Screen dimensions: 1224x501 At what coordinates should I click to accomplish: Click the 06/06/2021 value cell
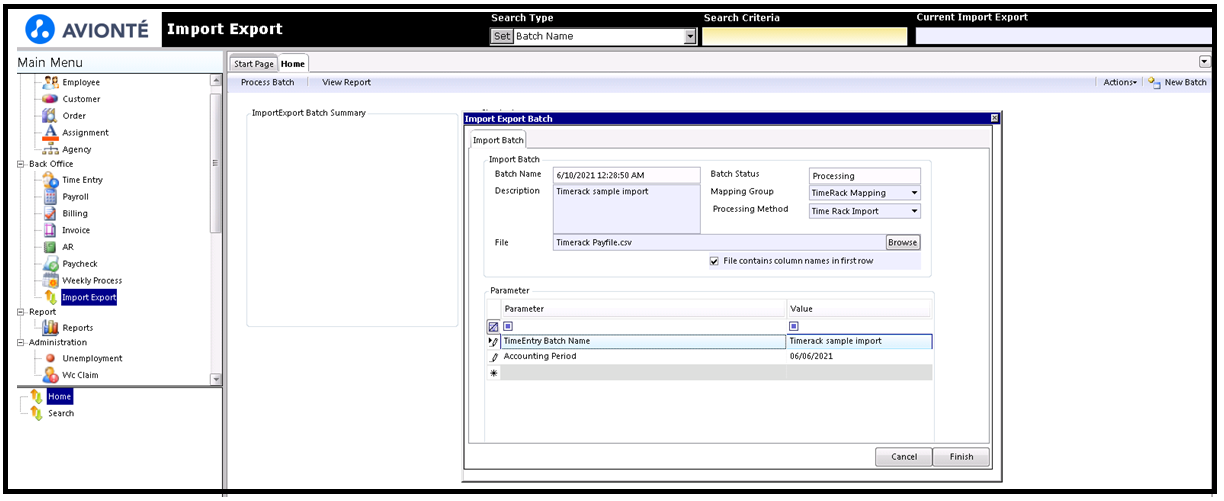[x=860, y=356]
